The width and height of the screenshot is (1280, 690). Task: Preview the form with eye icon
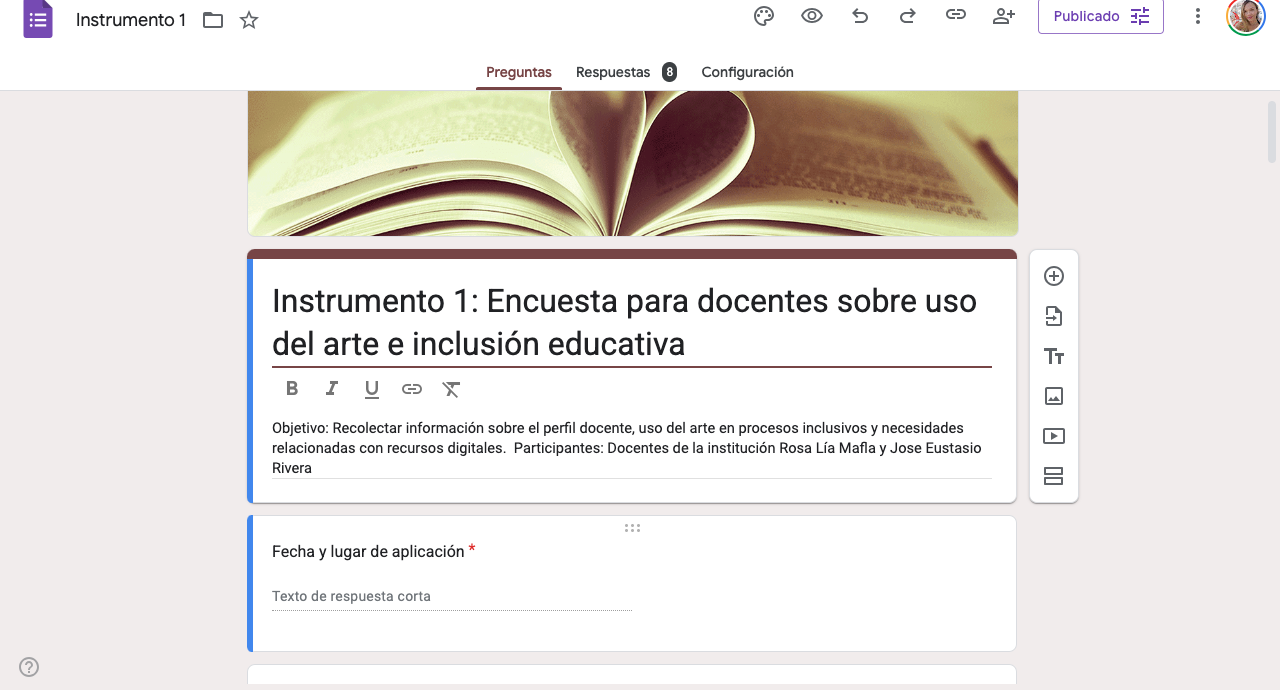click(812, 16)
